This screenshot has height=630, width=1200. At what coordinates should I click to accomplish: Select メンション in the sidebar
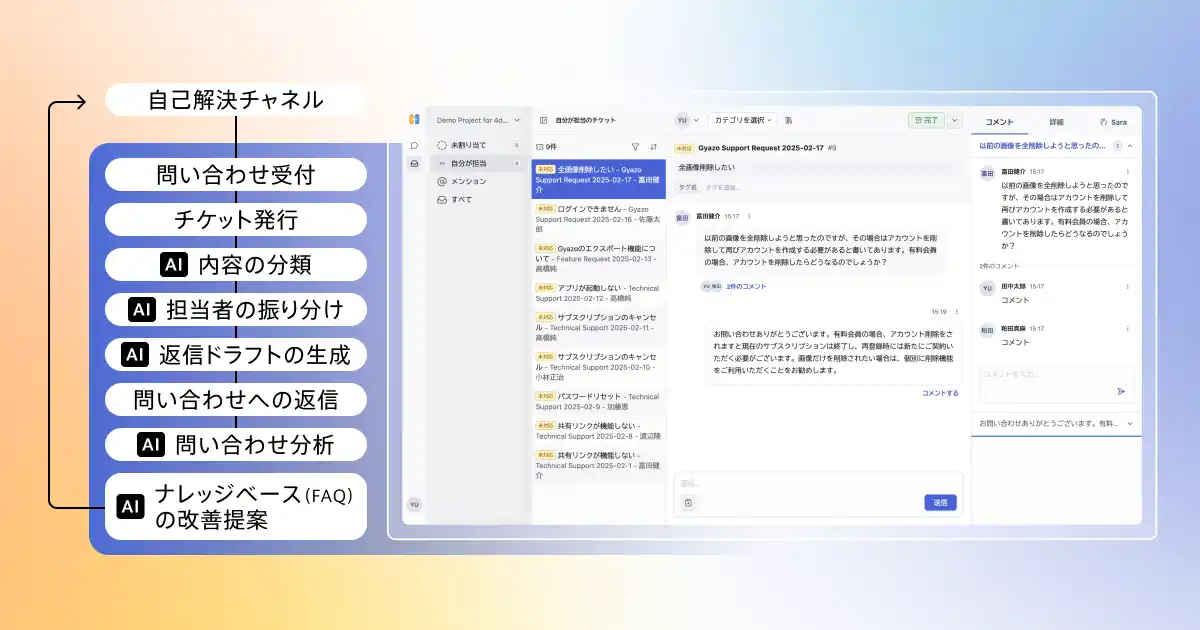click(x=467, y=181)
